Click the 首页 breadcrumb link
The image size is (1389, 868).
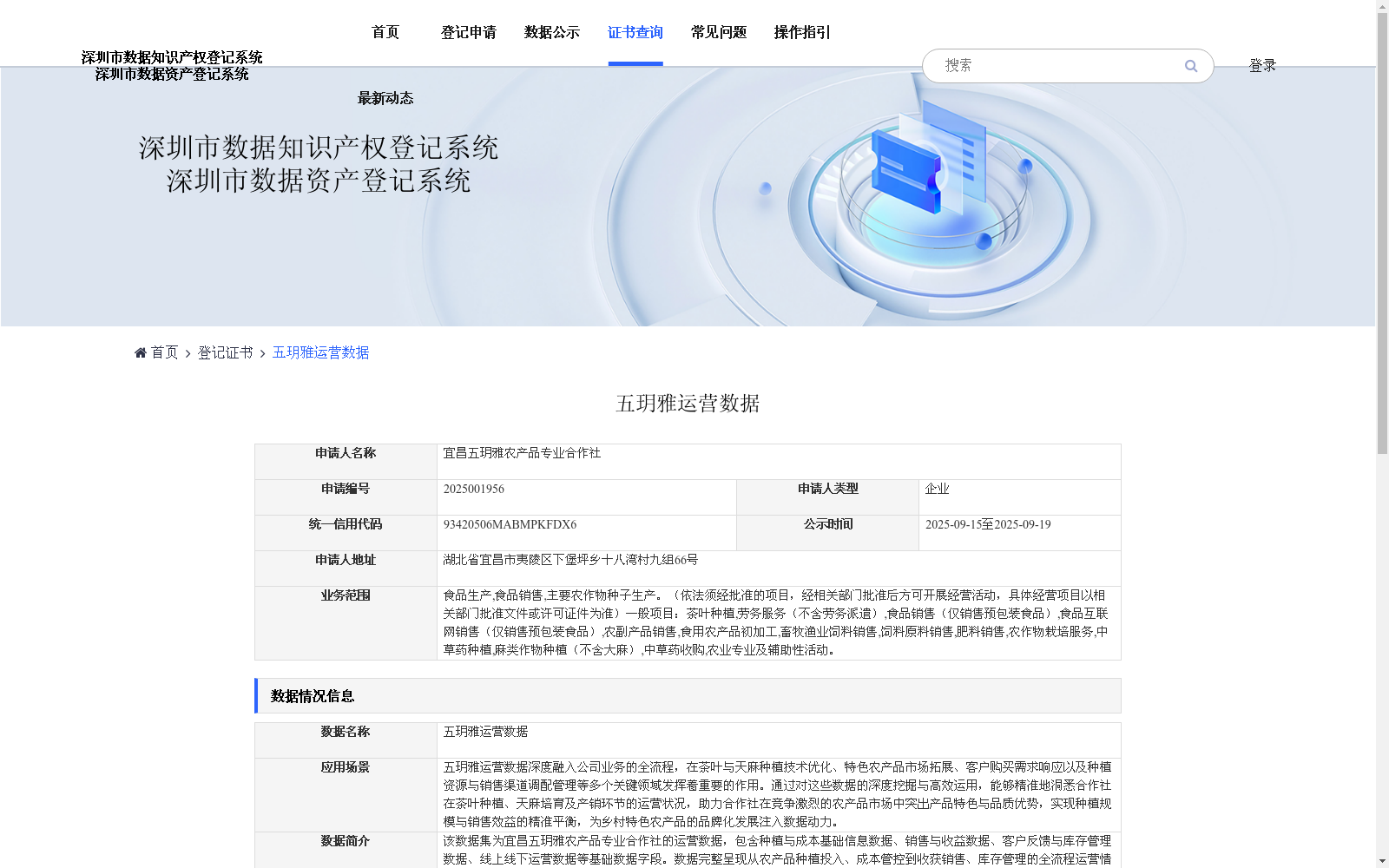164,352
